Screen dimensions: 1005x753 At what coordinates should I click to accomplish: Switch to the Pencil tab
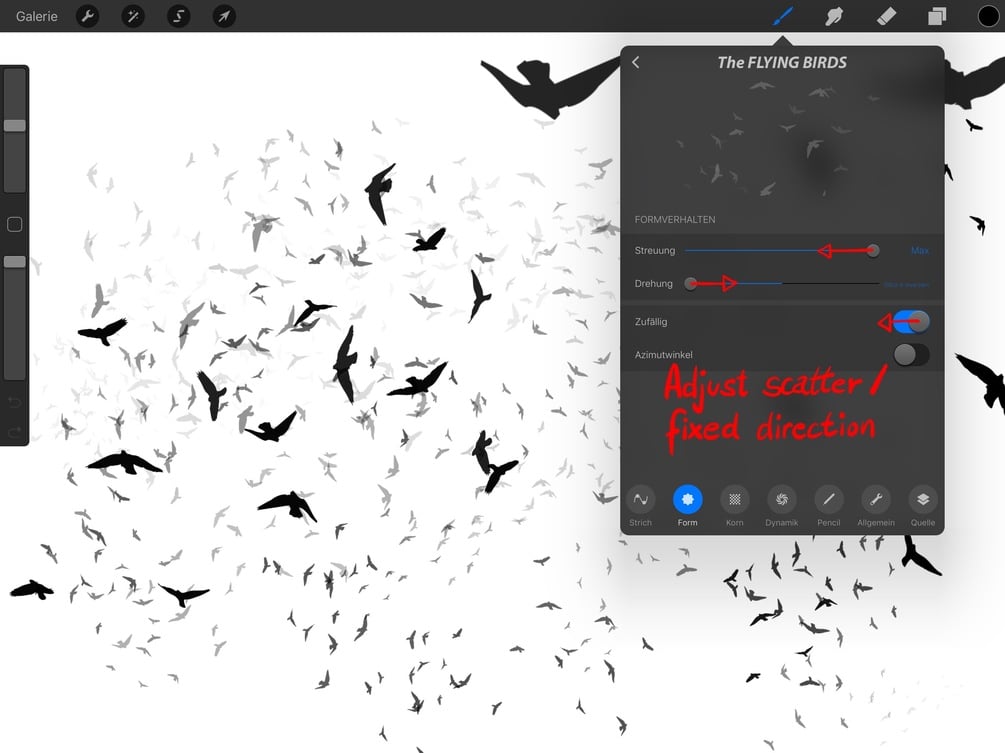(x=829, y=506)
